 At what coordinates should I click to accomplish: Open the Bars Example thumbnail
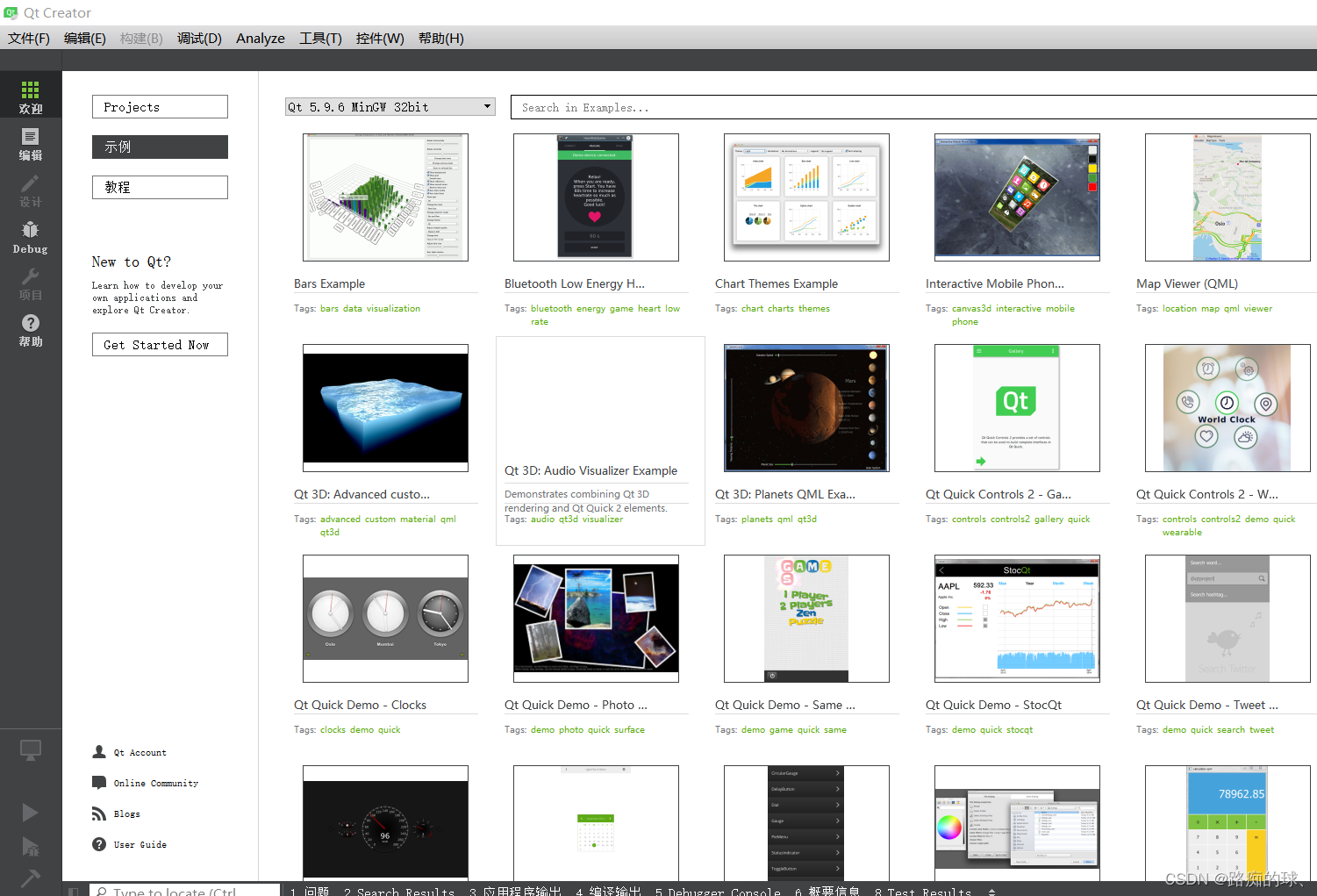coord(385,197)
